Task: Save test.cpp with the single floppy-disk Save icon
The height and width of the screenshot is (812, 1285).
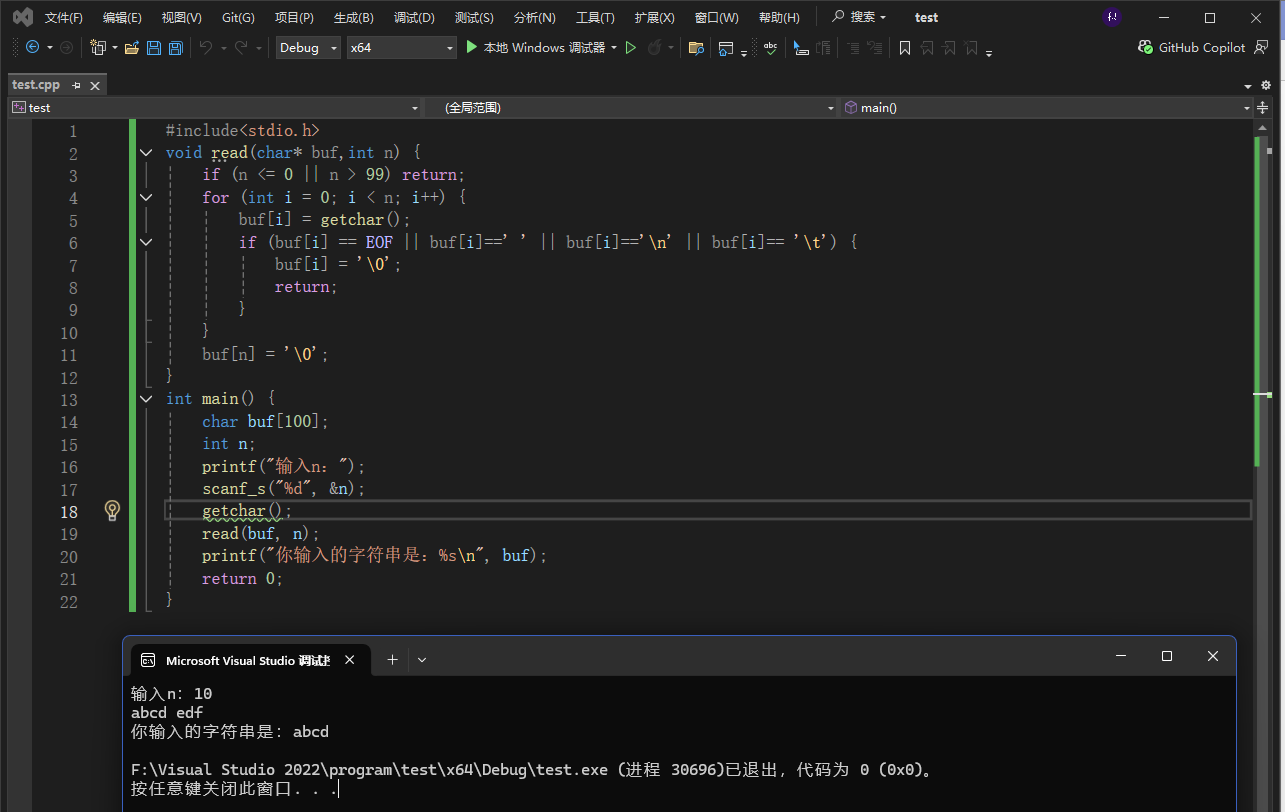Action: [x=154, y=47]
